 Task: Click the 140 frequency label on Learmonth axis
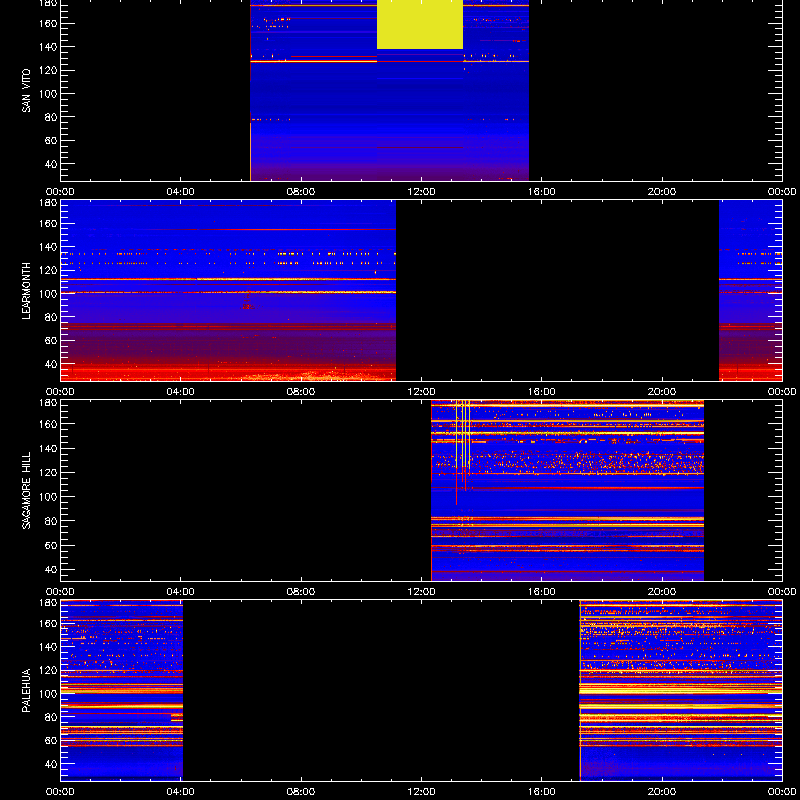[47, 247]
